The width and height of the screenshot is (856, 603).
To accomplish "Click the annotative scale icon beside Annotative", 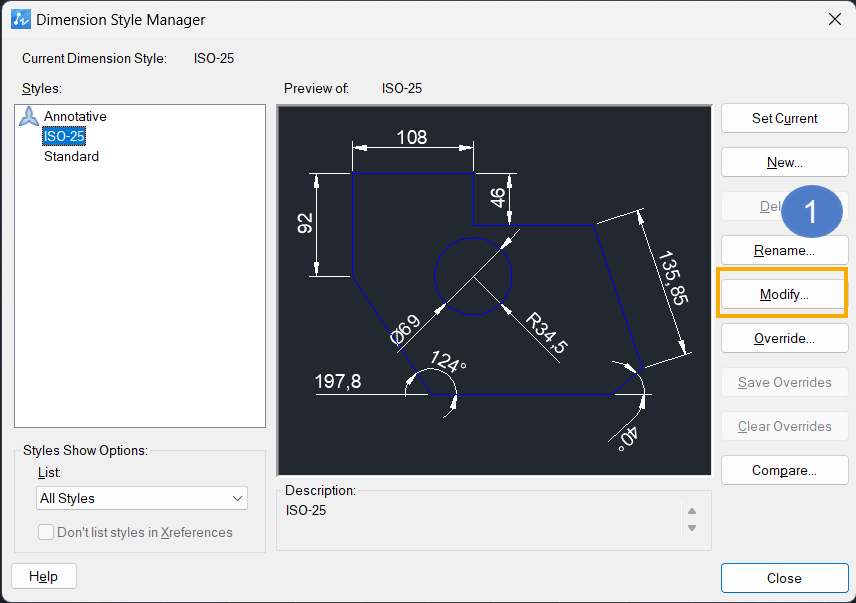I will coord(29,116).
